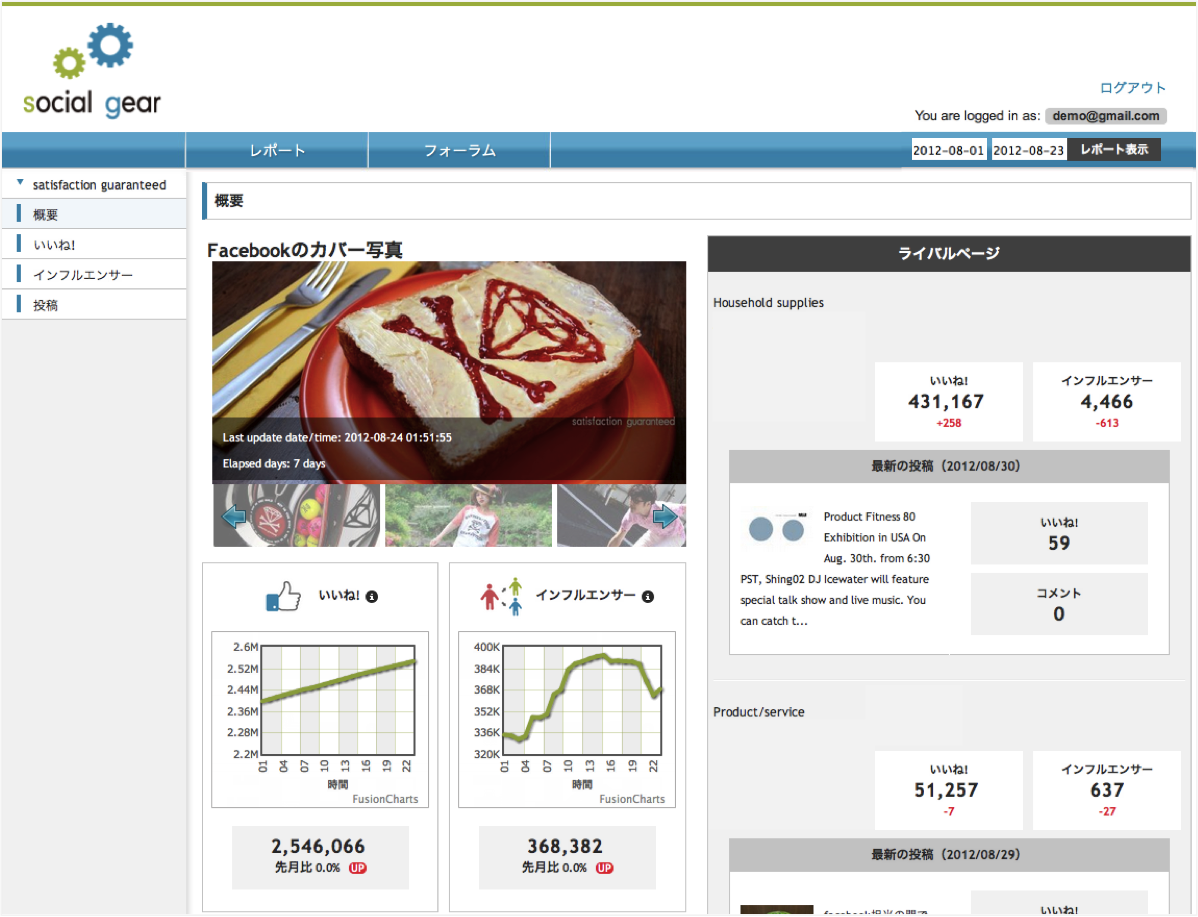Click the info icon beside いいね!
Screen dimensions: 1198x917
pos(372,597)
